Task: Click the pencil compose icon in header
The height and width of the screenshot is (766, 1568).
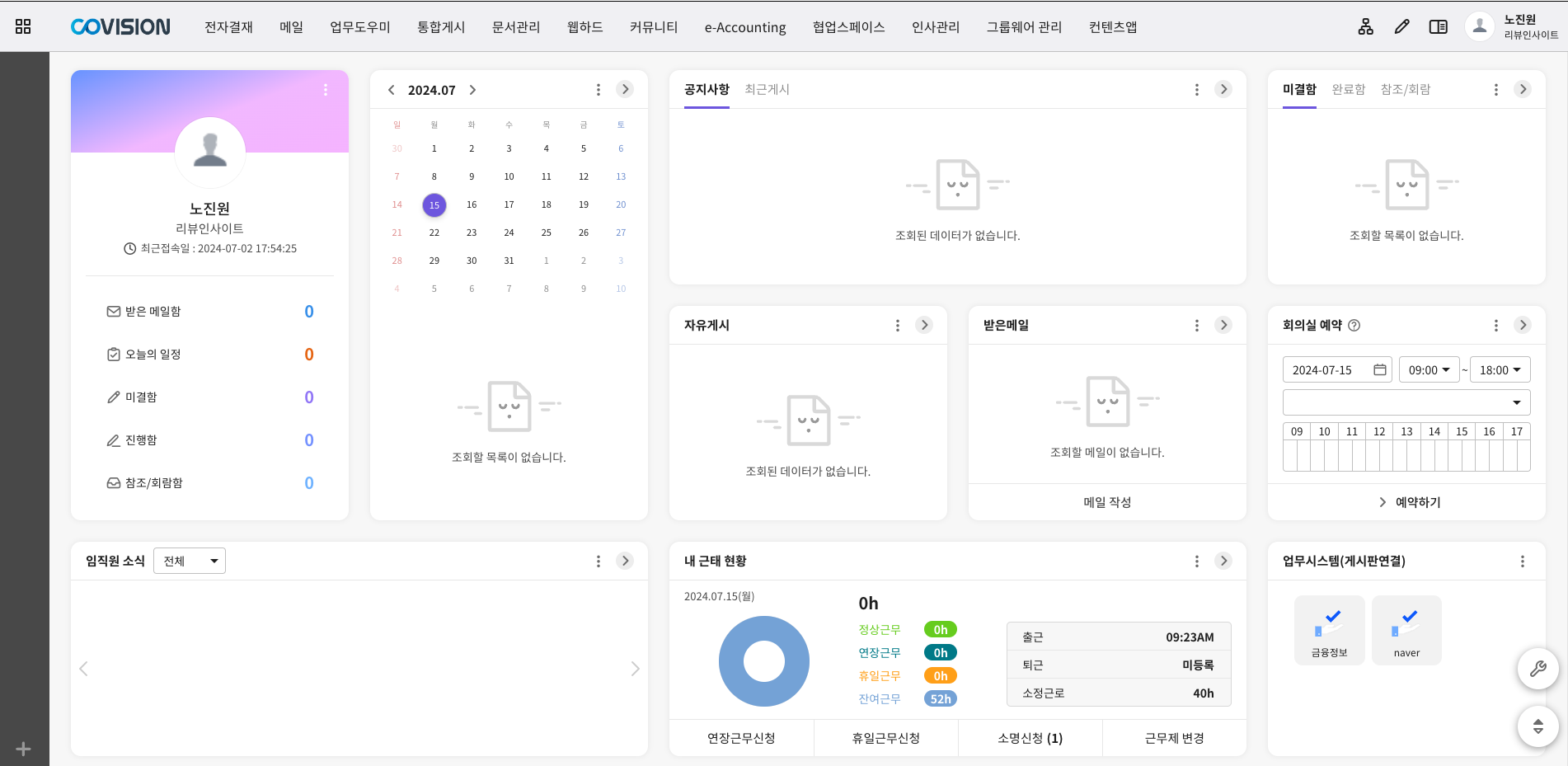Action: [1401, 26]
